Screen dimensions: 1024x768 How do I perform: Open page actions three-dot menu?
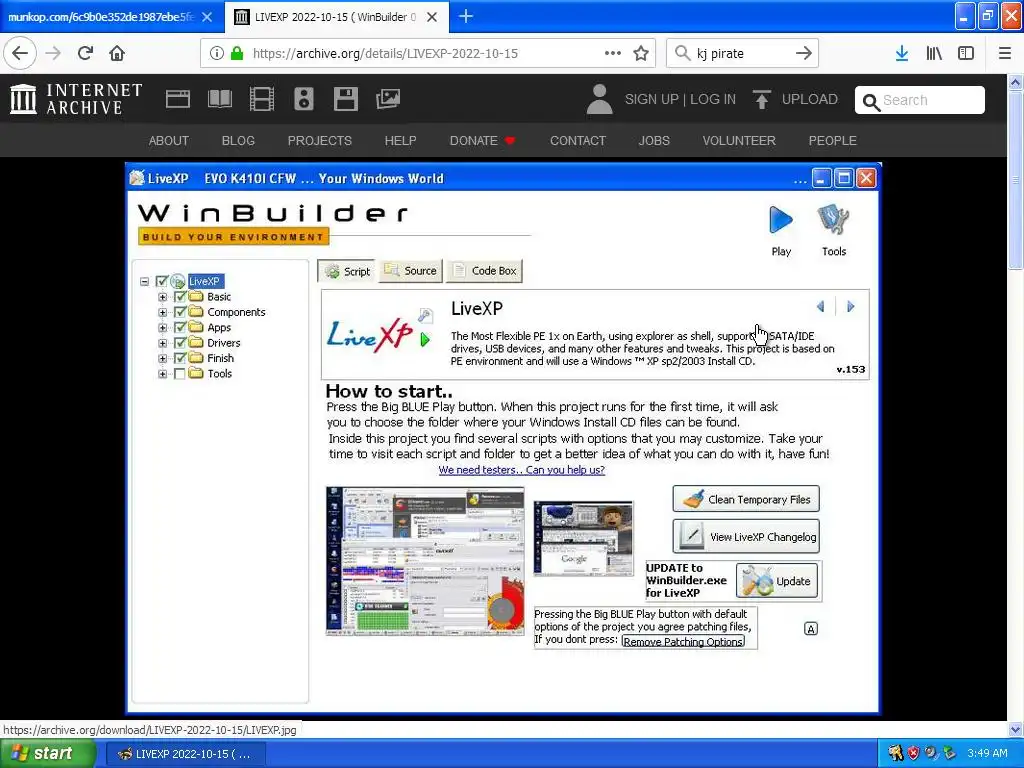point(613,53)
